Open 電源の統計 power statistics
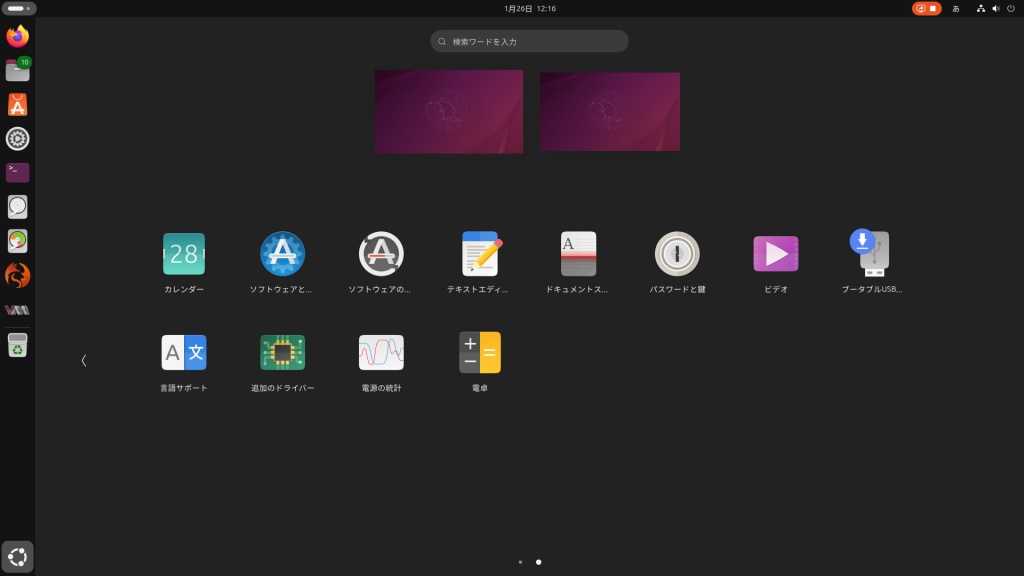 point(381,353)
